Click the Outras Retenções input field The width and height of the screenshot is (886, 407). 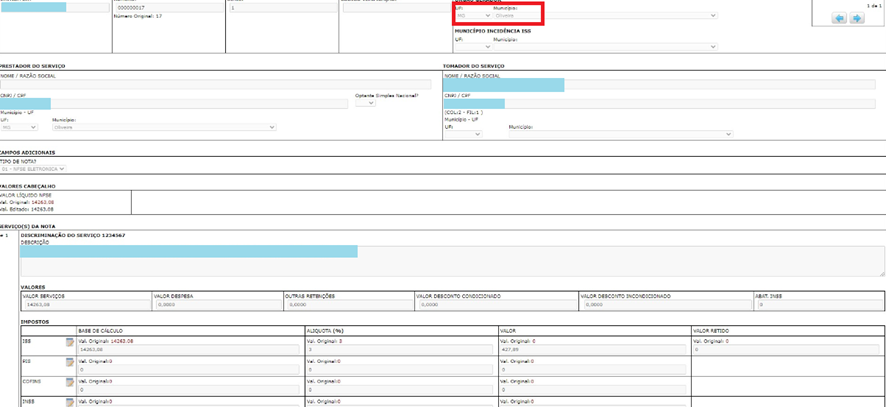(x=348, y=304)
